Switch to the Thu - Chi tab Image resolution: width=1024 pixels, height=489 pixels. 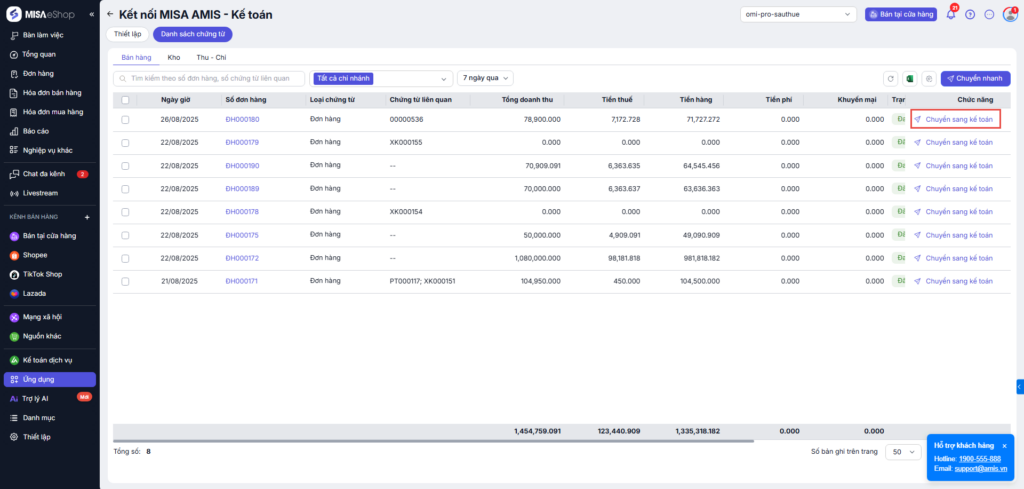[x=211, y=57]
